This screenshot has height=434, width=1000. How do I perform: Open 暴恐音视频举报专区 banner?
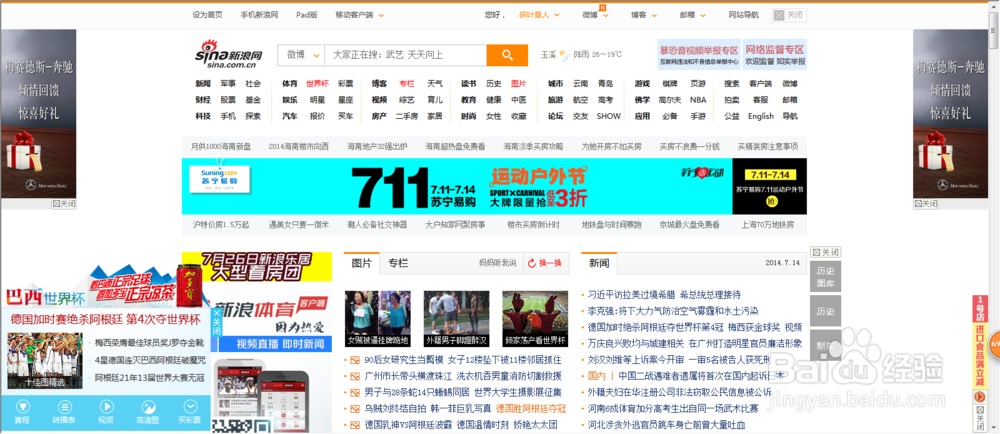(698, 54)
